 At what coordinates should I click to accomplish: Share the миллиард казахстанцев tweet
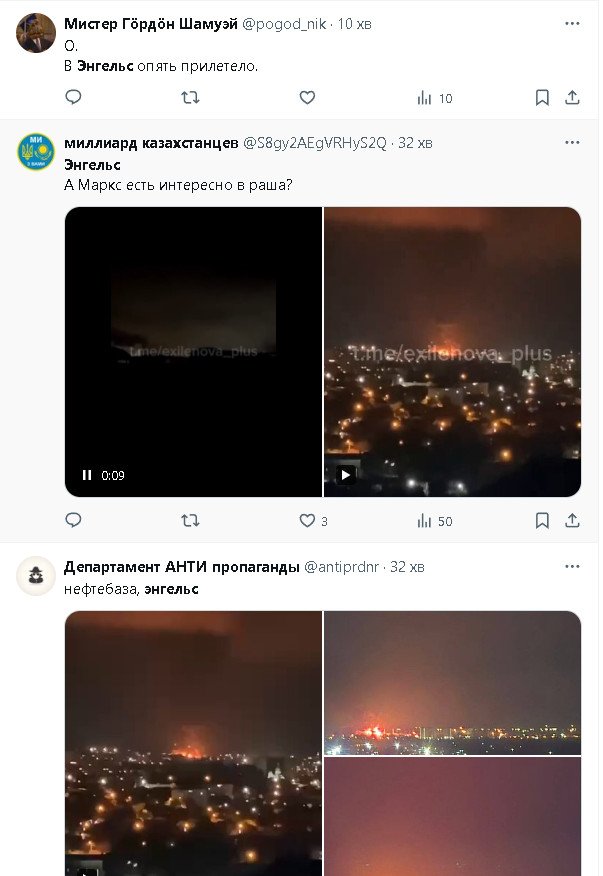tap(572, 521)
